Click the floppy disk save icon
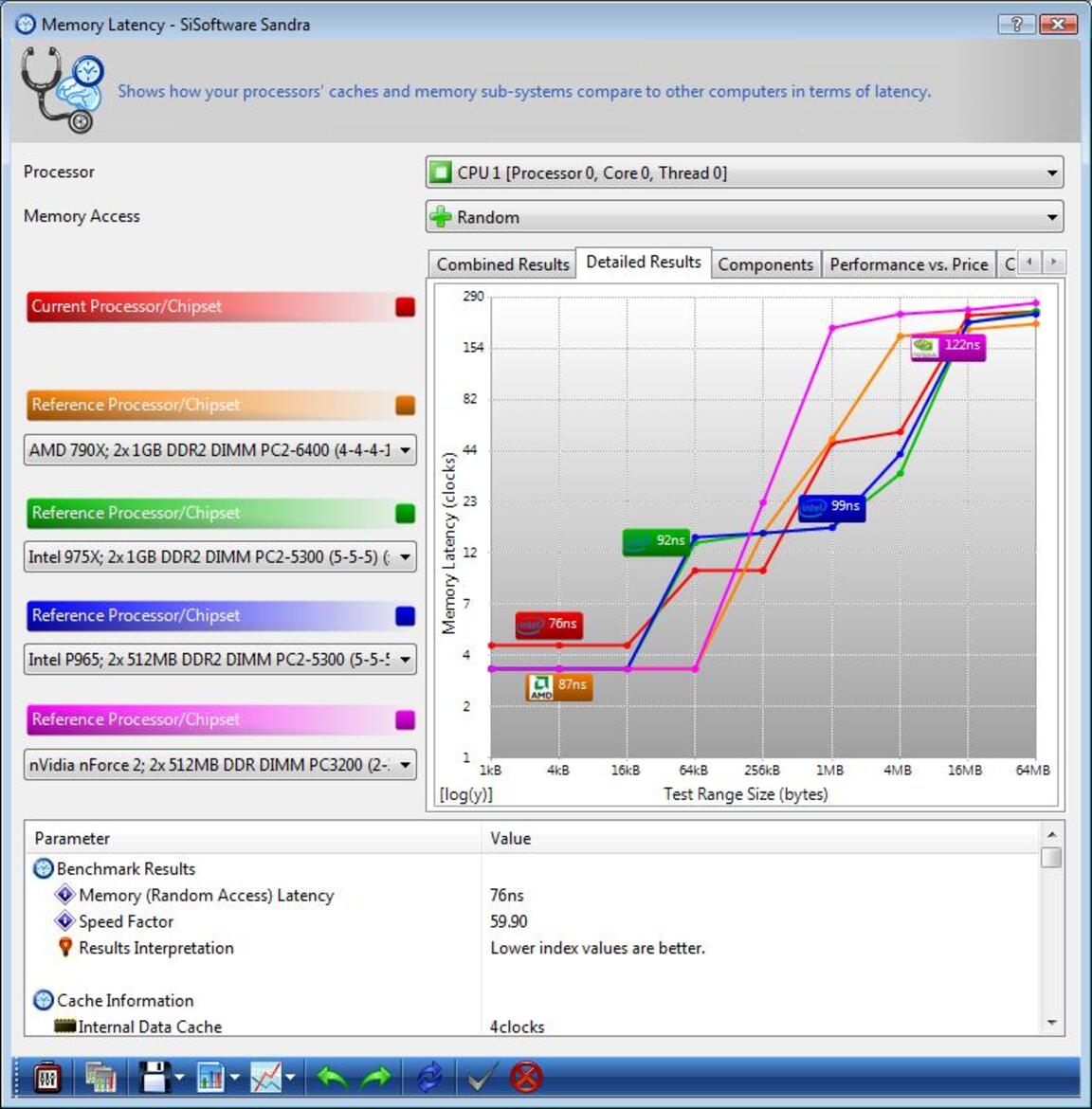 155,1078
